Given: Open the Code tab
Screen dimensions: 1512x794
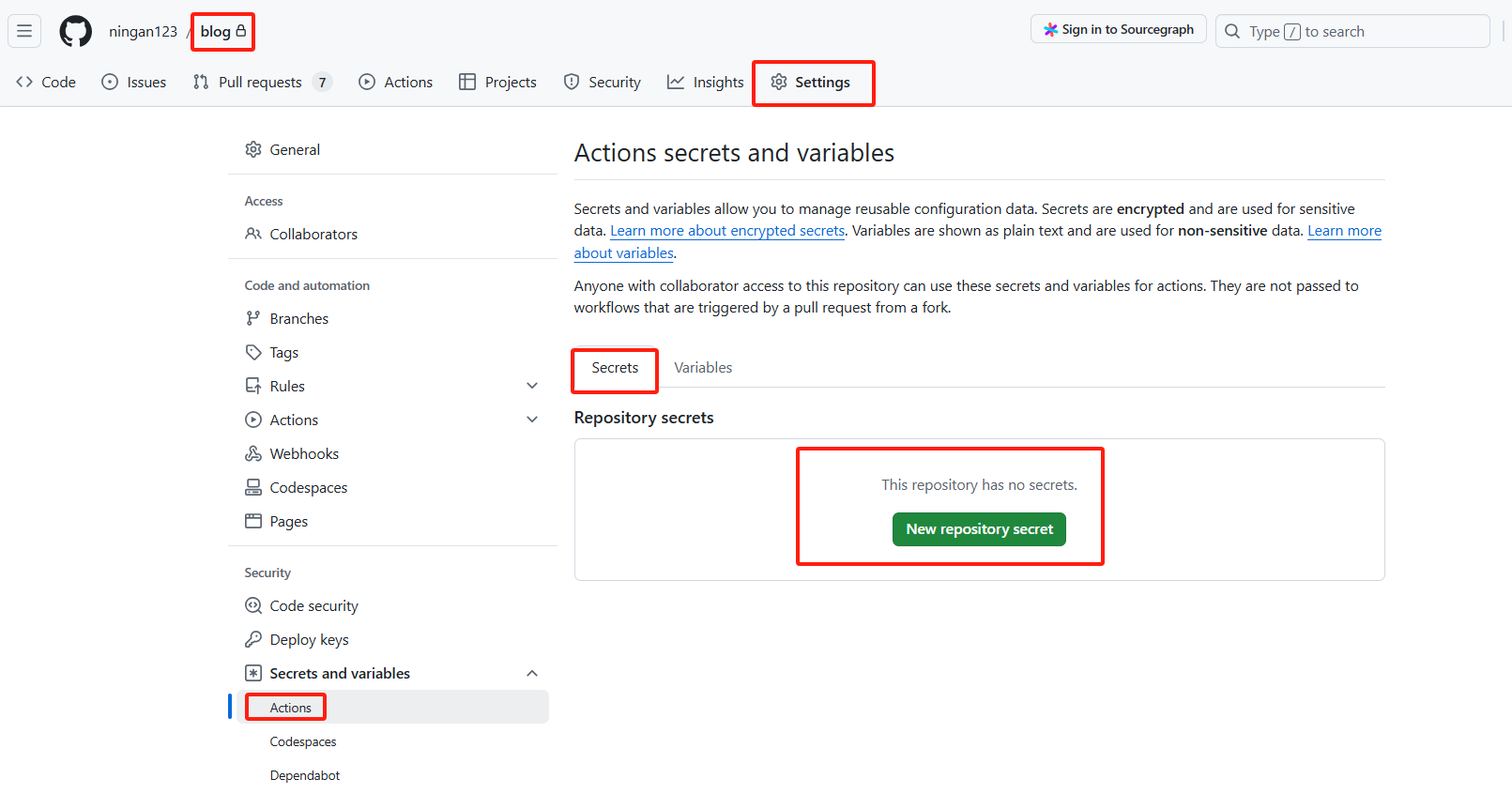Looking at the screenshot, I should [46, 82].
